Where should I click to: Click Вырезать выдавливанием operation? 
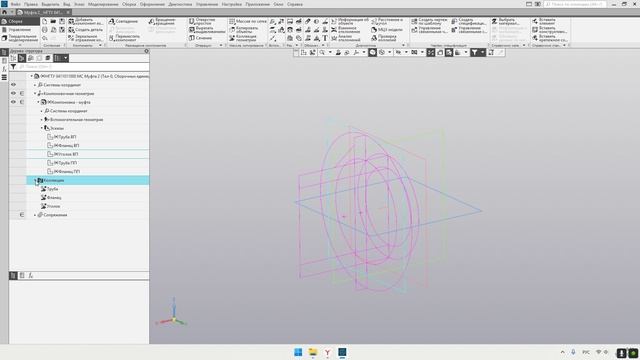207,30
